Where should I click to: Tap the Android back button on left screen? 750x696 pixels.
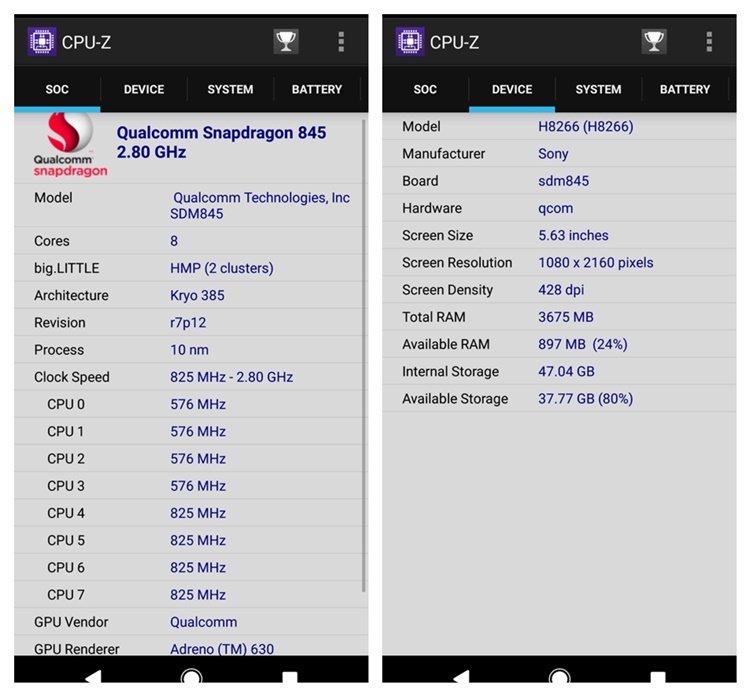tap(93, 676)
